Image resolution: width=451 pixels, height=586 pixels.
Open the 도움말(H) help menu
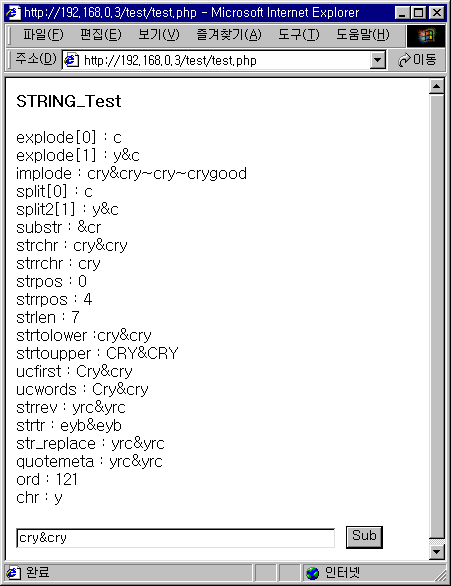pyautogui.click(x=363, y=35)
